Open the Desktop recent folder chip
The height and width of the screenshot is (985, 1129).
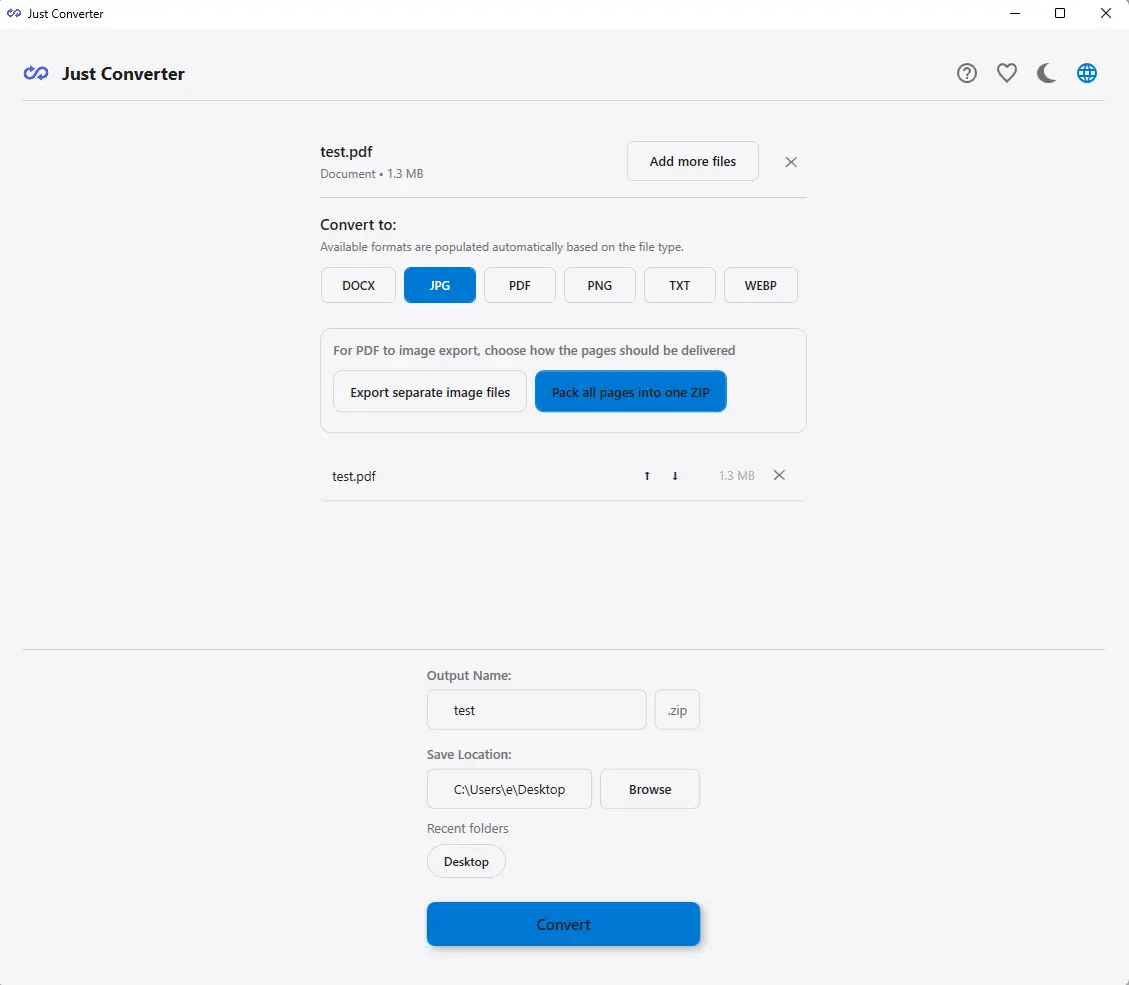(466, 861)
